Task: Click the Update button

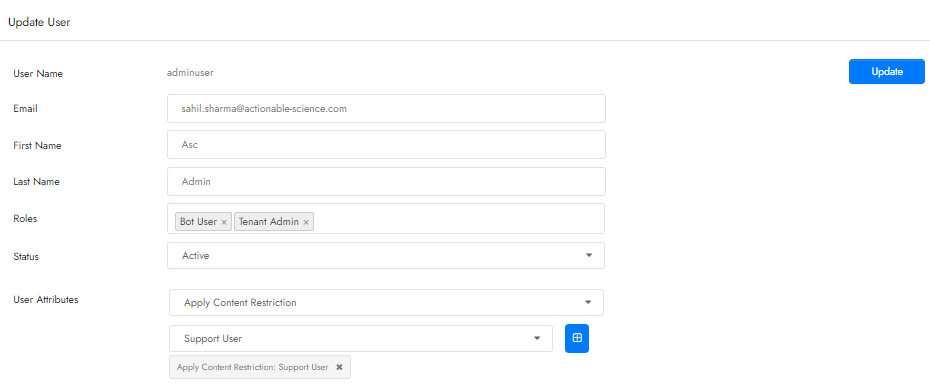Action: (887, 71)
